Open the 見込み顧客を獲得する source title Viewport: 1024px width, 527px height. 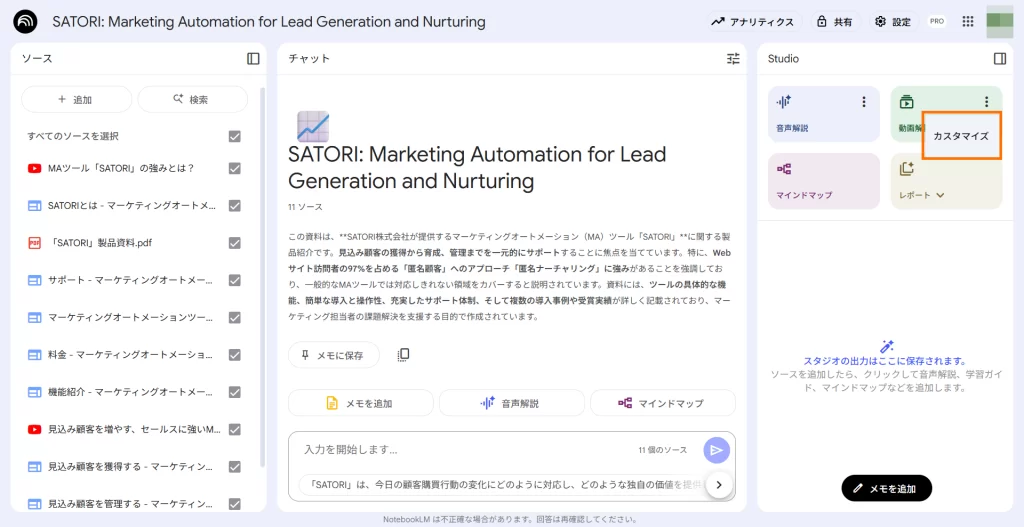click(x=131, y=467)
